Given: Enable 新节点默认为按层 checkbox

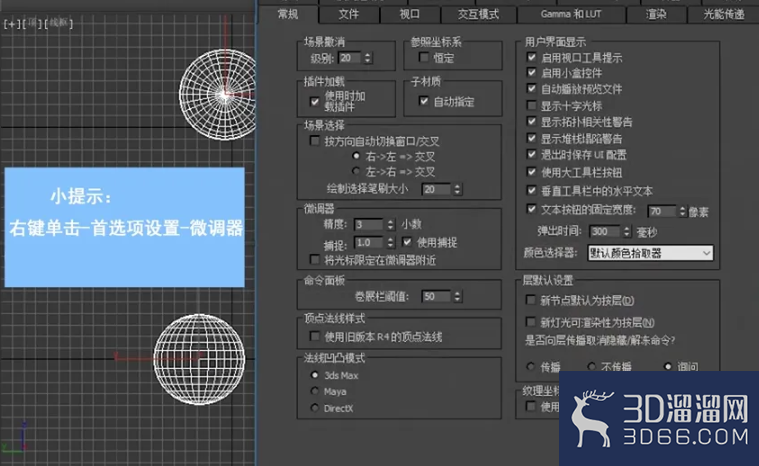Looking at the screenshot, I should [x=531, y=300].
